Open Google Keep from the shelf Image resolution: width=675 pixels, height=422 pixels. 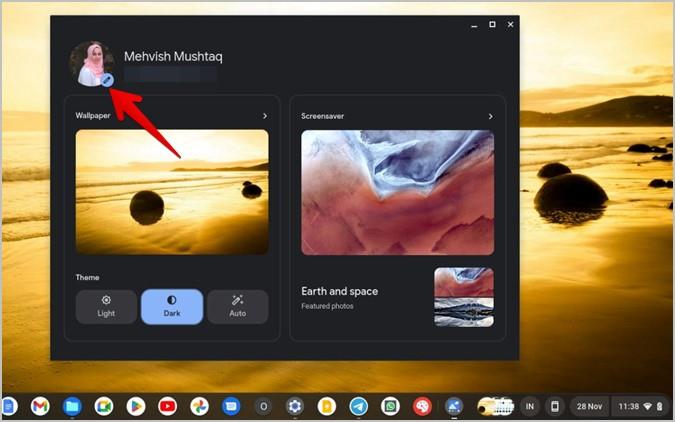[x=327, y=406]
